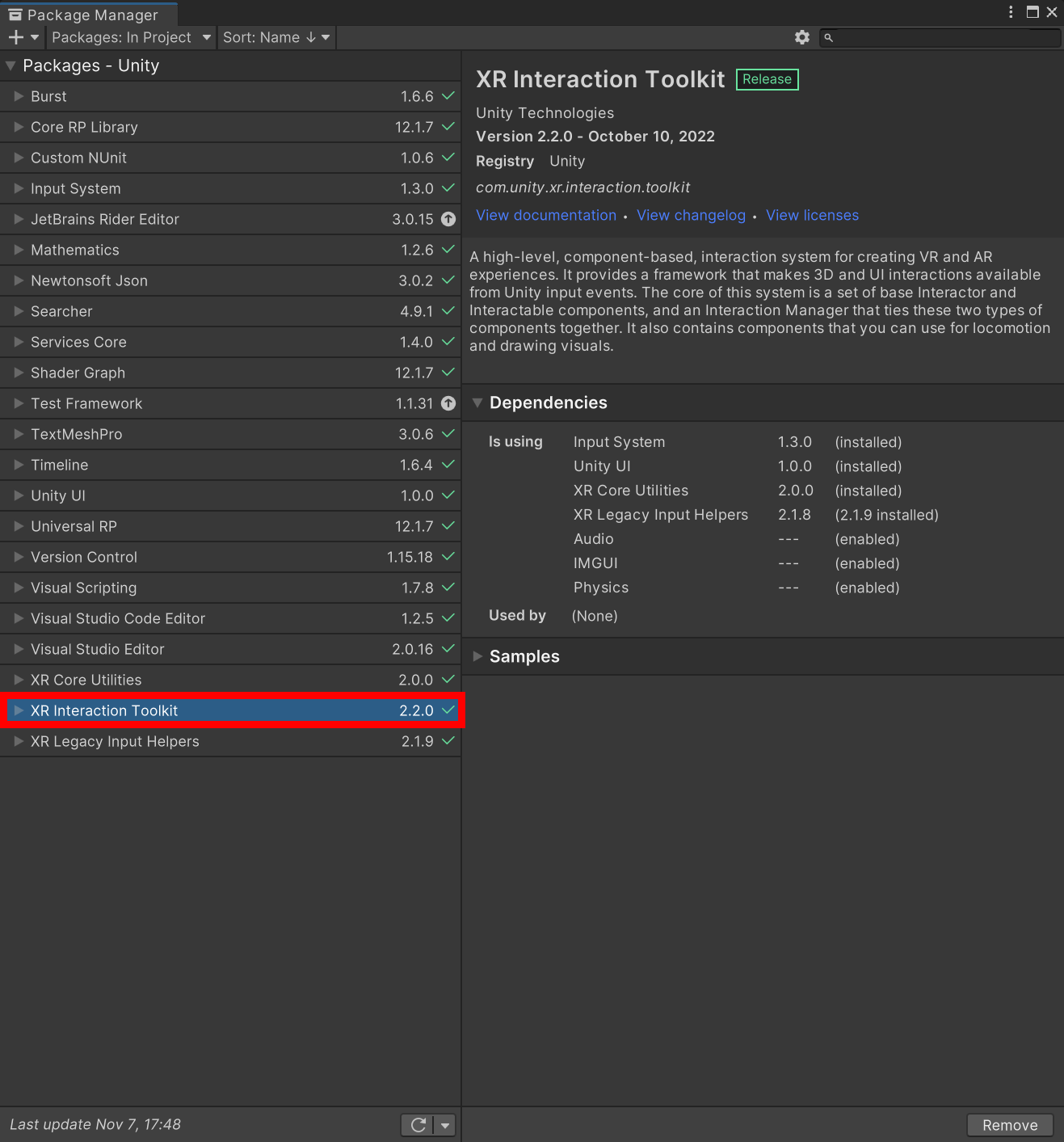Click the update-available arrow for JetBrains Rider Editor
1064x1142 pixels.
click(x=448, y=219)
